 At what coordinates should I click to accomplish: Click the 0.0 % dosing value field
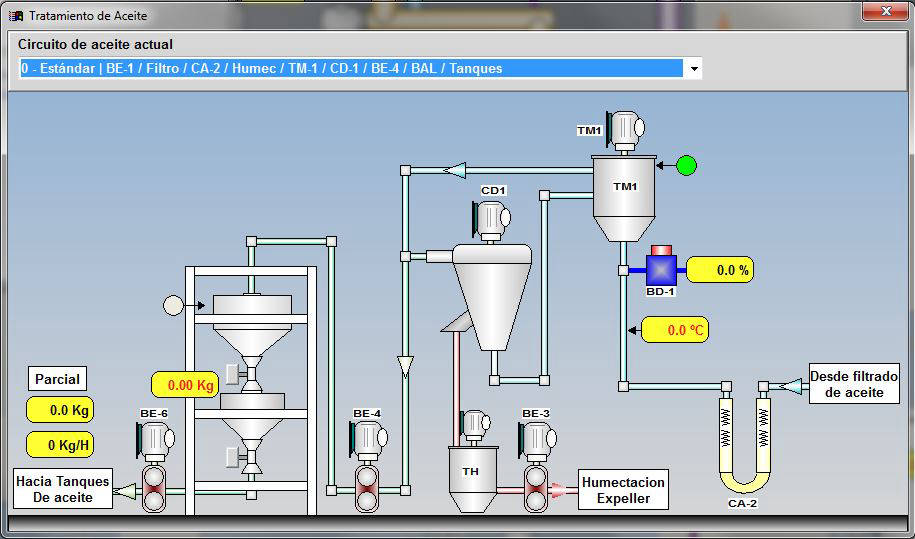click(x=719, y=270)
